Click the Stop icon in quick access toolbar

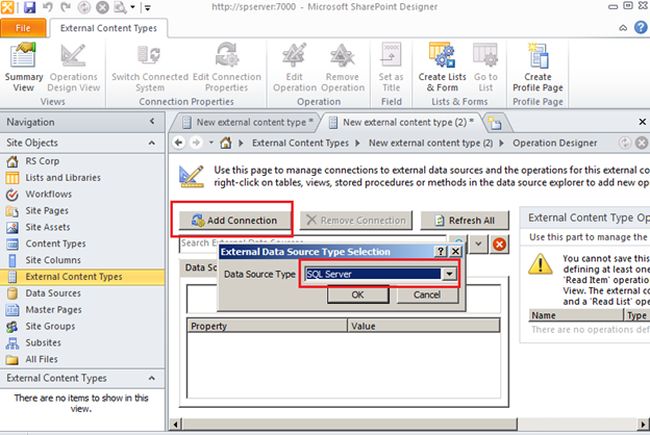coord(102,7)
